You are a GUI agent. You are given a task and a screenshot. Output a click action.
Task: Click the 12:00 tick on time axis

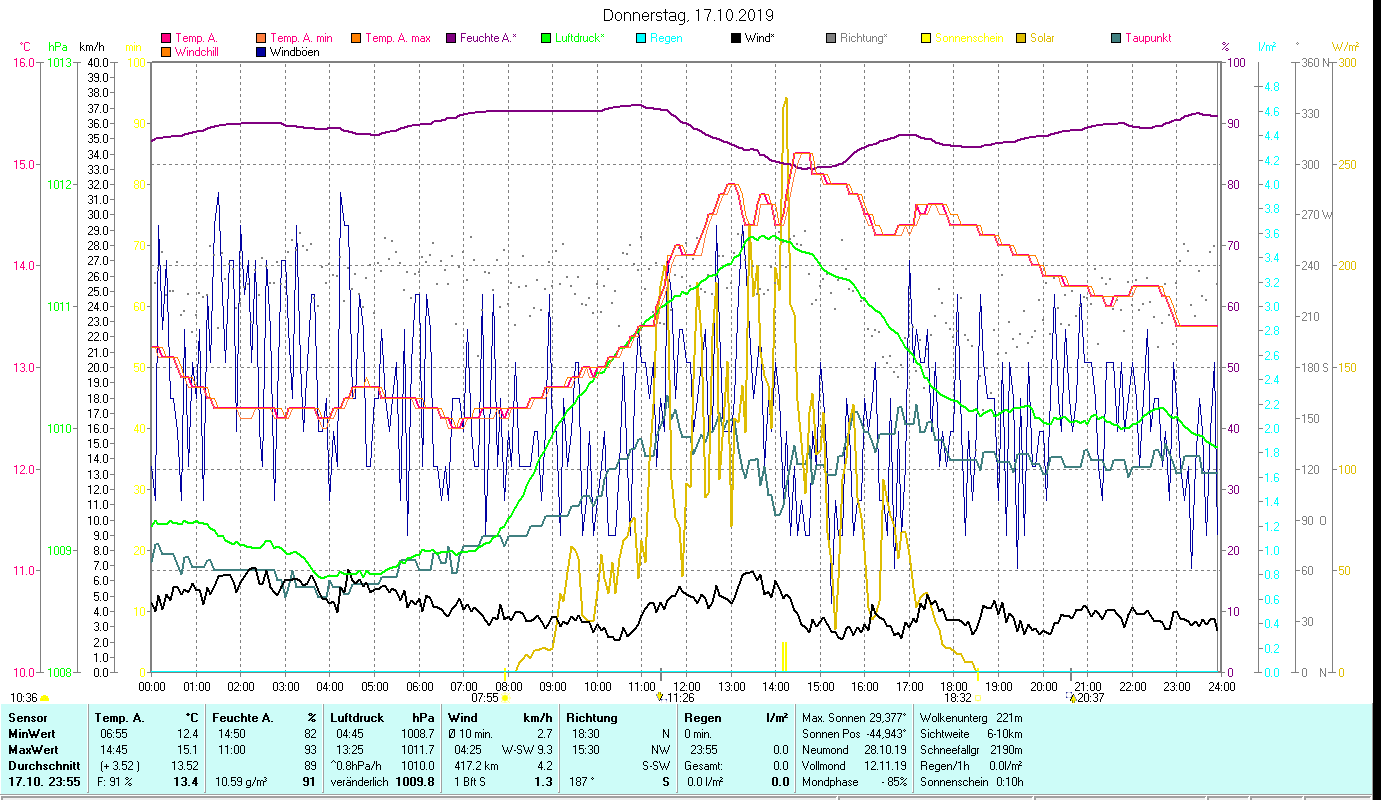click(687, 687)
